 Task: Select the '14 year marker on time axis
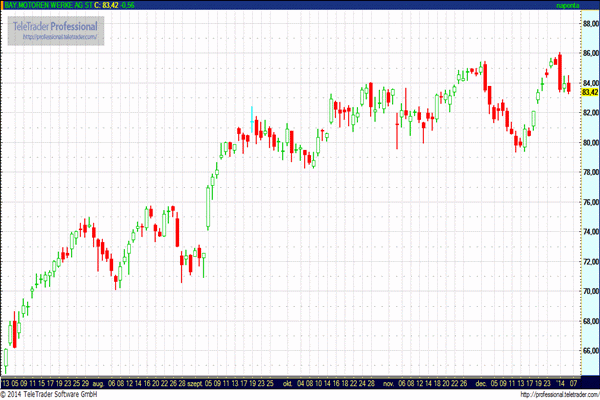560,384
